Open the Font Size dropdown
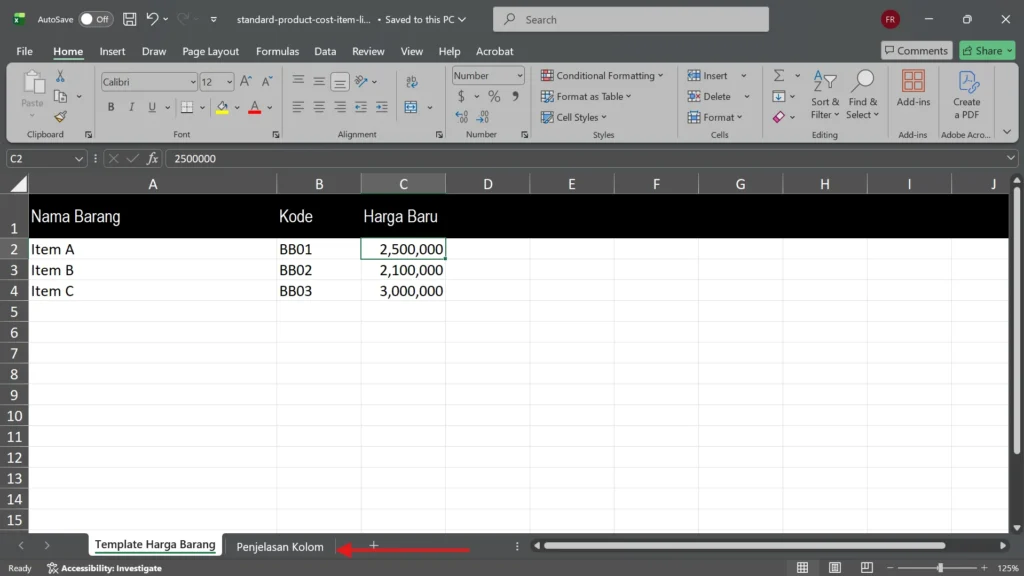 [x=229, y=80]
